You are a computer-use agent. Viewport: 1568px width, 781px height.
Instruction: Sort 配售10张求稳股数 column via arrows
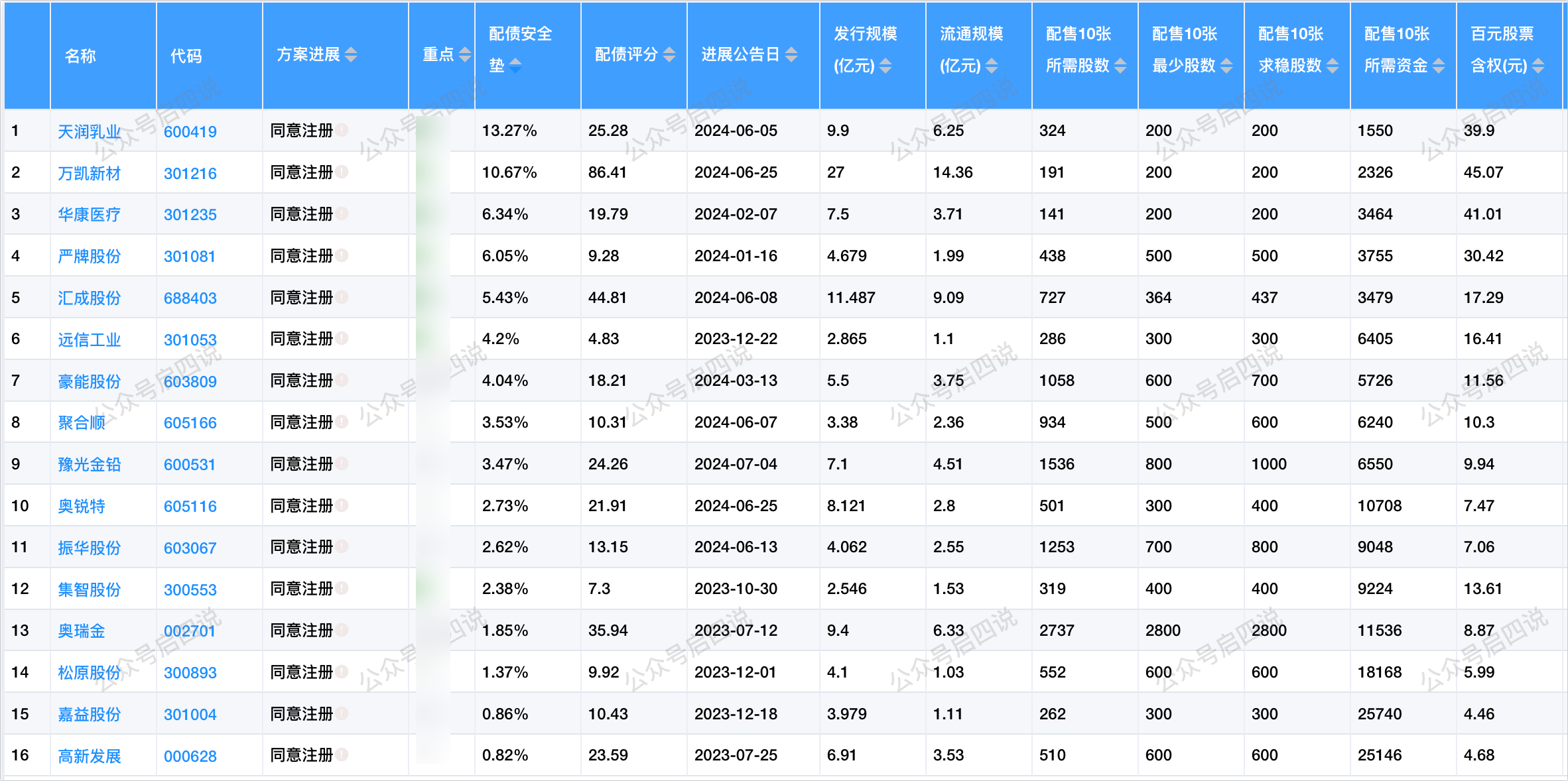pyautogui.click(x=1333, y=66)
